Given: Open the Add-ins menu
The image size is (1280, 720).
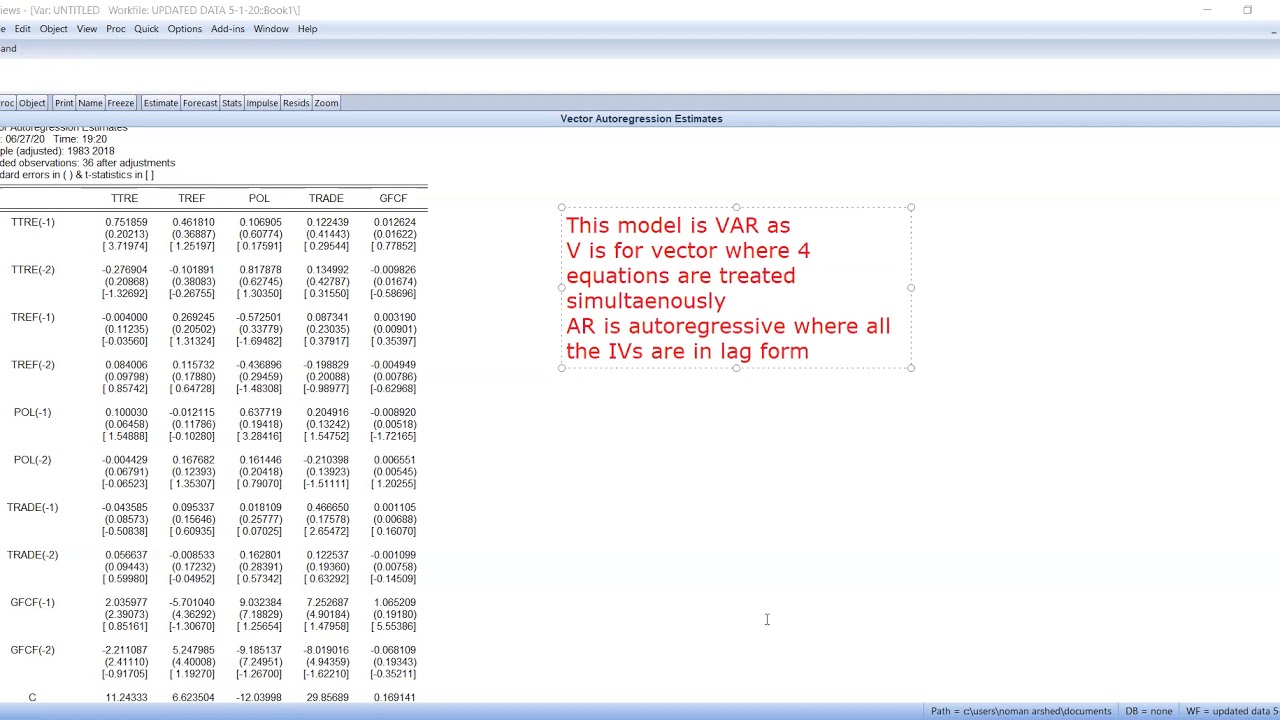Looking at the screenshot, I should [228, 29].
